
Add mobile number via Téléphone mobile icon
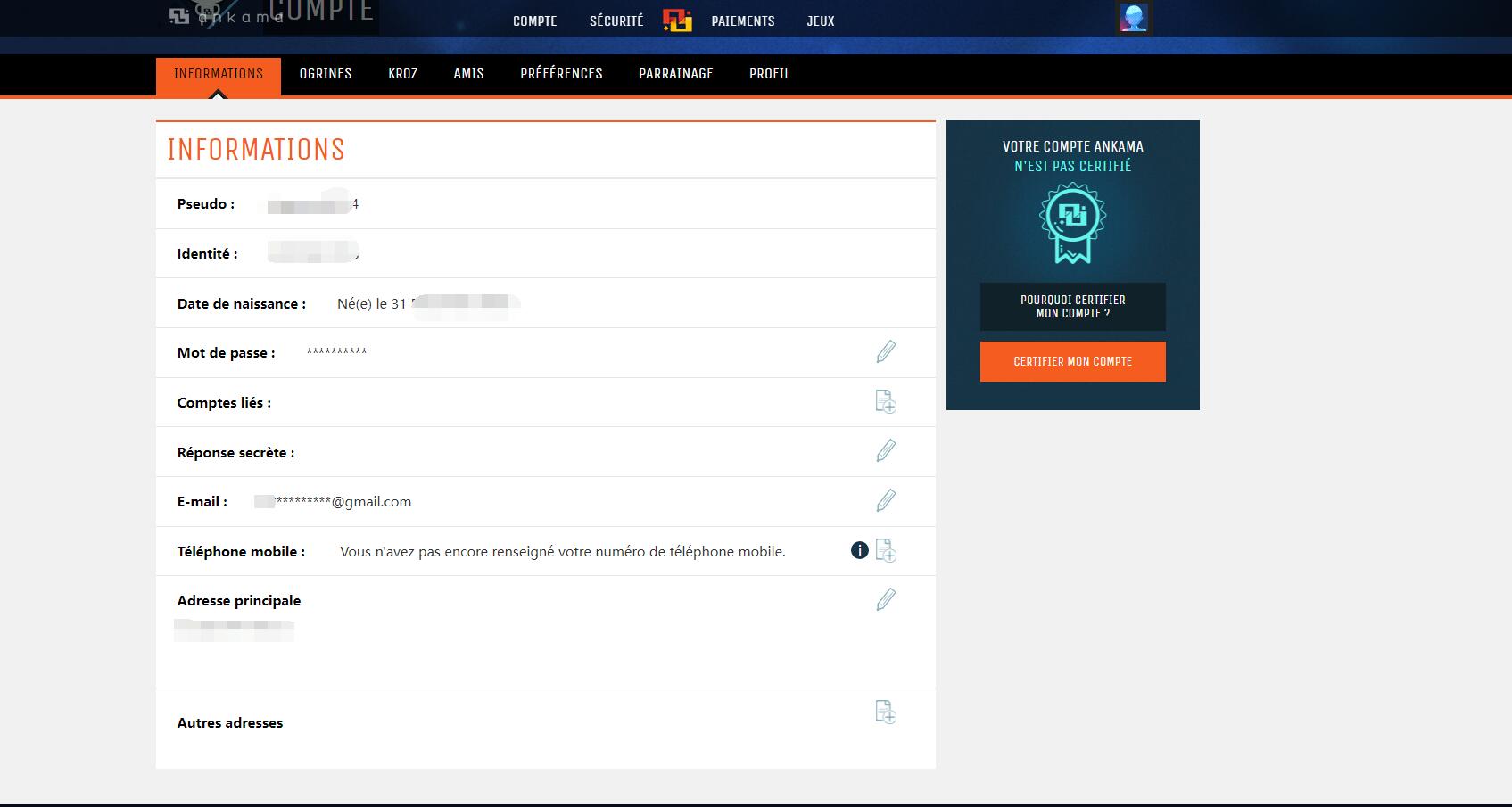[886, 550]
